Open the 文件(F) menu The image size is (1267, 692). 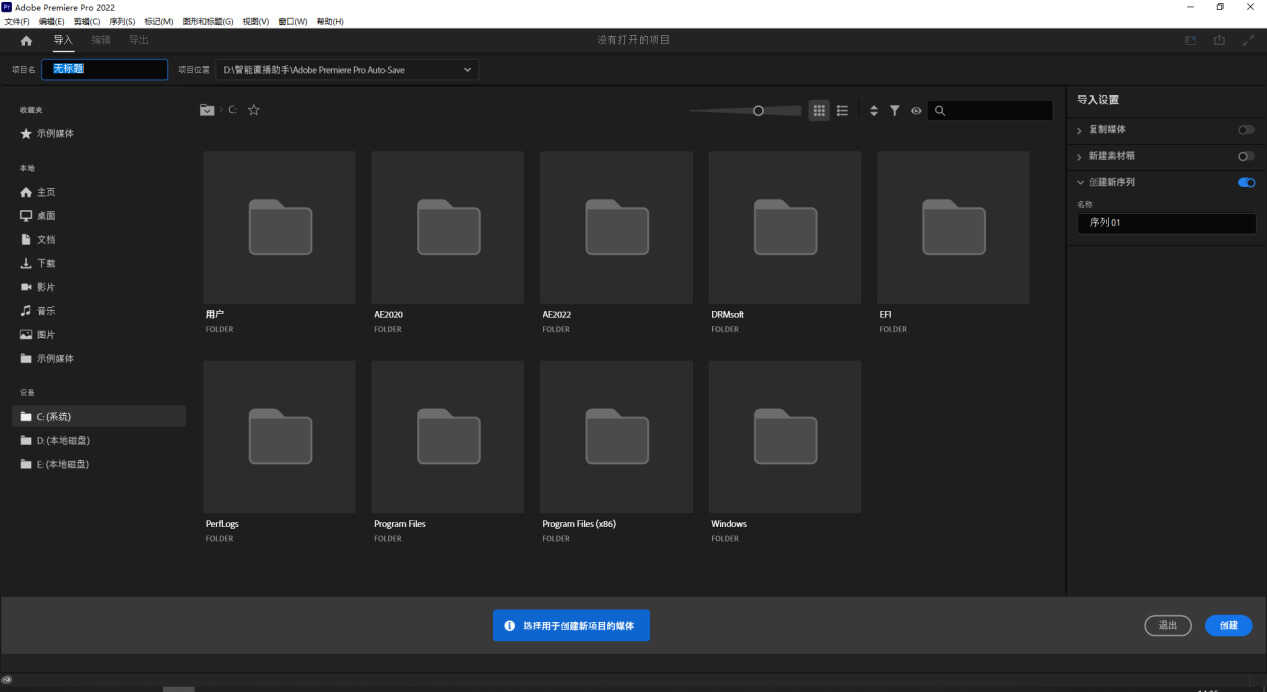tap(17, 21)
